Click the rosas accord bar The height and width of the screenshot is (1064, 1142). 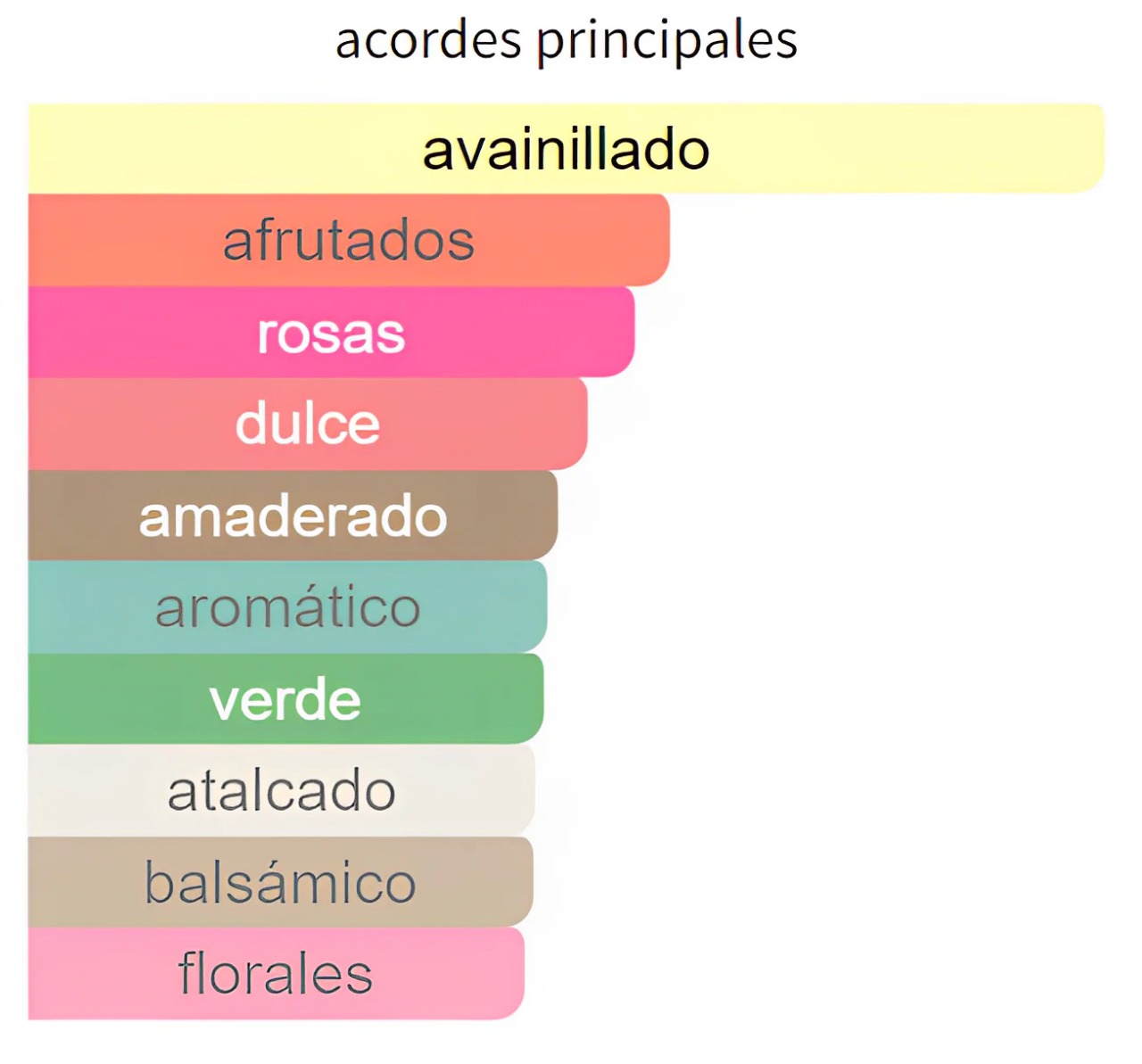[331, 333]
